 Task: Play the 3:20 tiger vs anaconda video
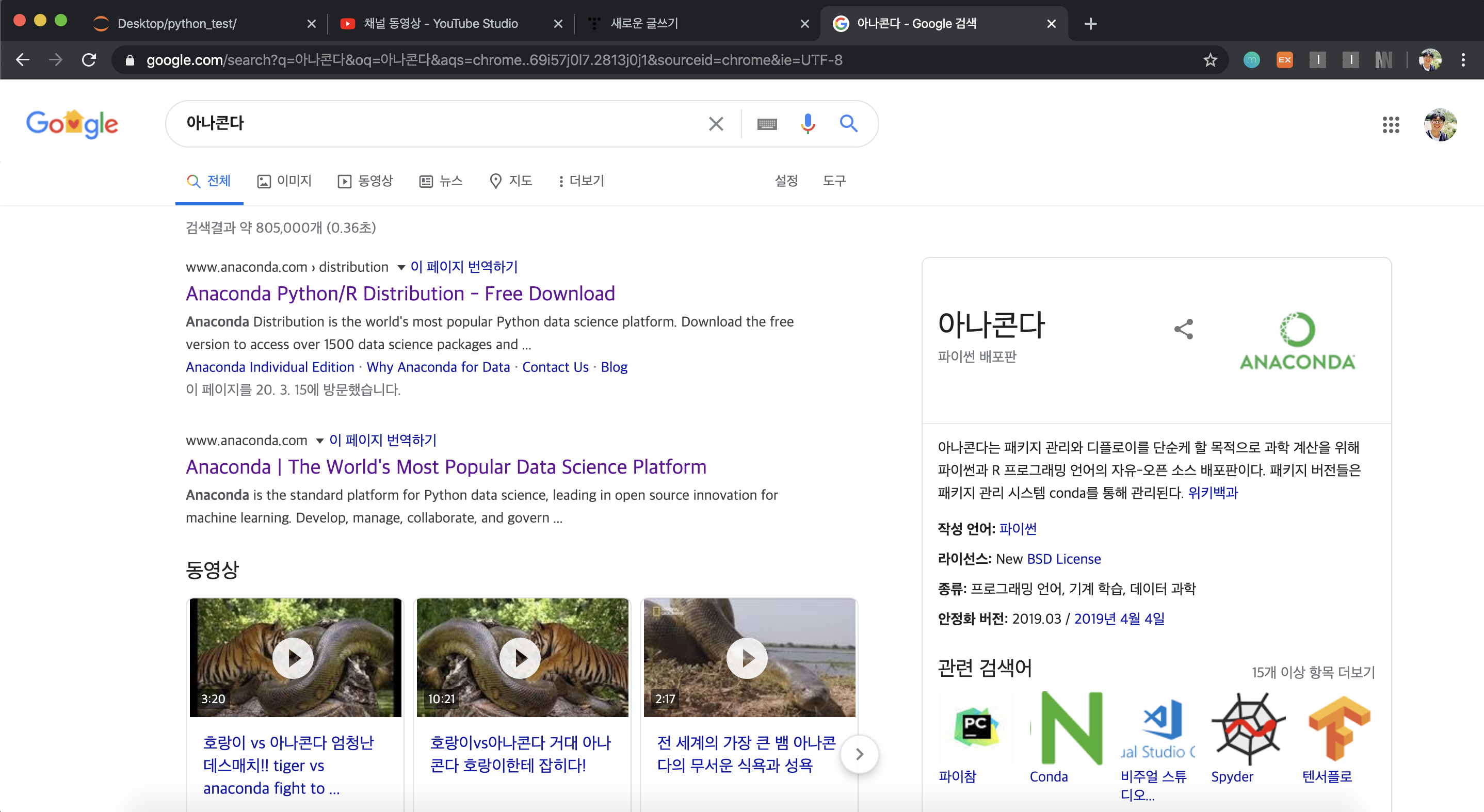(x=294, y=658)
